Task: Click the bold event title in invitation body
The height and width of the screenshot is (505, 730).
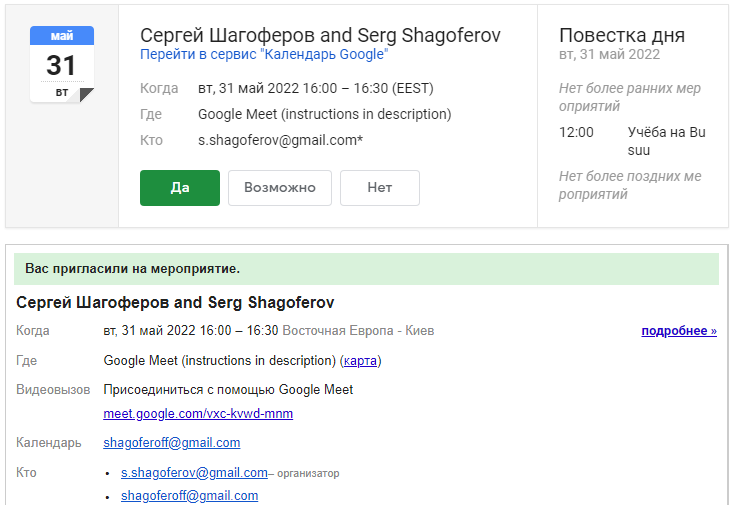Action: tap(175, 303)
